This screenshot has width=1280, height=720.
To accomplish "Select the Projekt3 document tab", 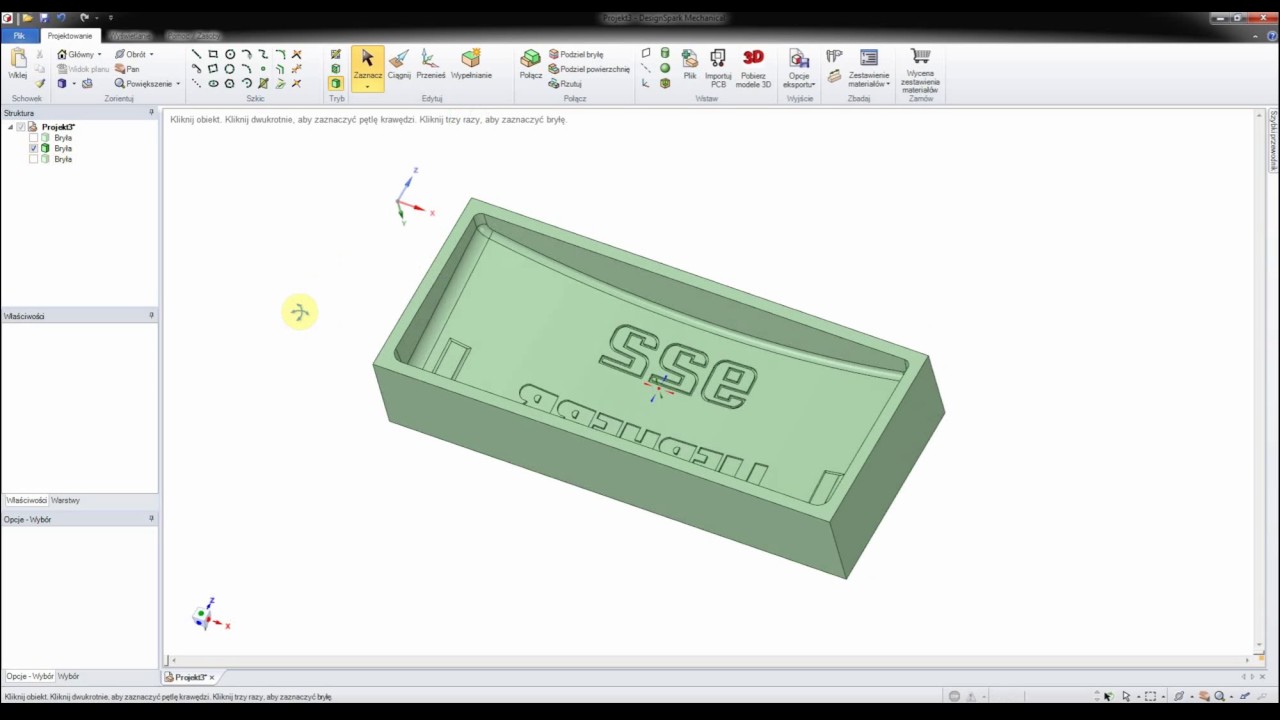I will pos(190,677).
